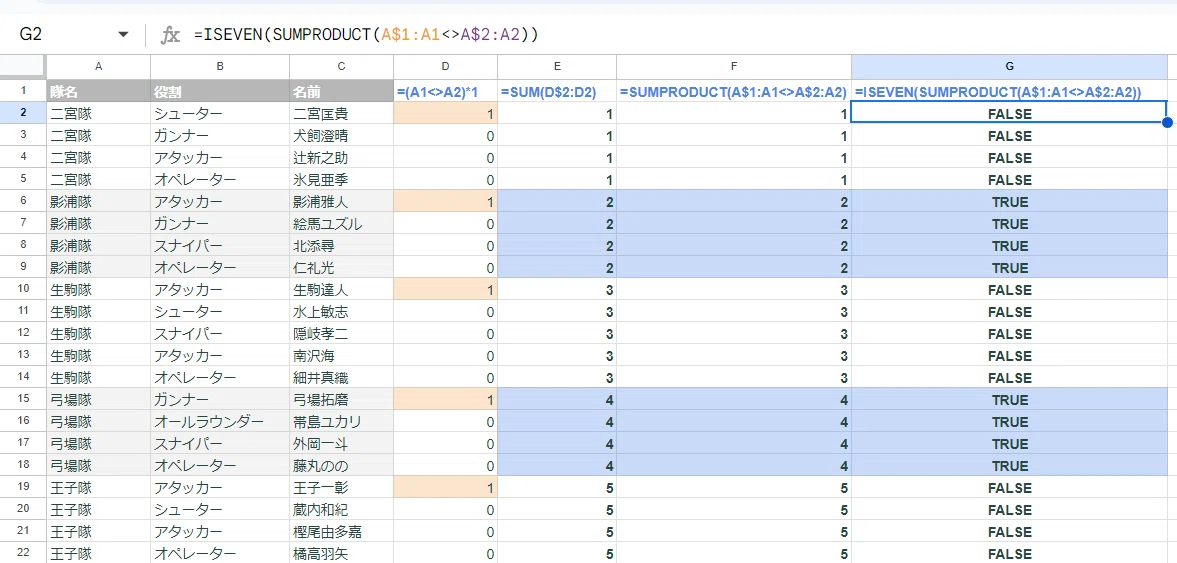This screenshot has width=1177, height=563.
Task: Click the select-all corner box
Action: [23, 66]
